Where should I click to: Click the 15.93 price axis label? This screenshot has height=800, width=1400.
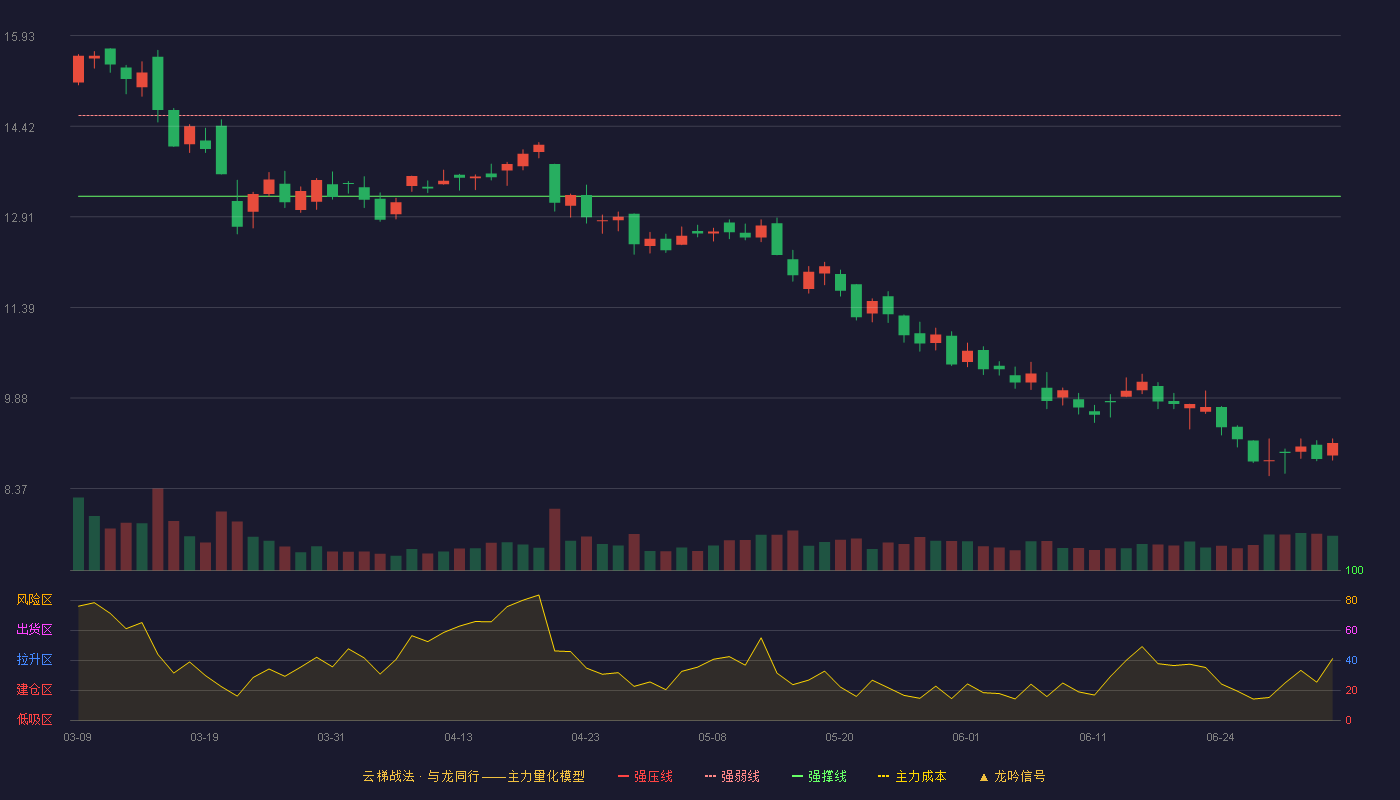pos(19,37)
